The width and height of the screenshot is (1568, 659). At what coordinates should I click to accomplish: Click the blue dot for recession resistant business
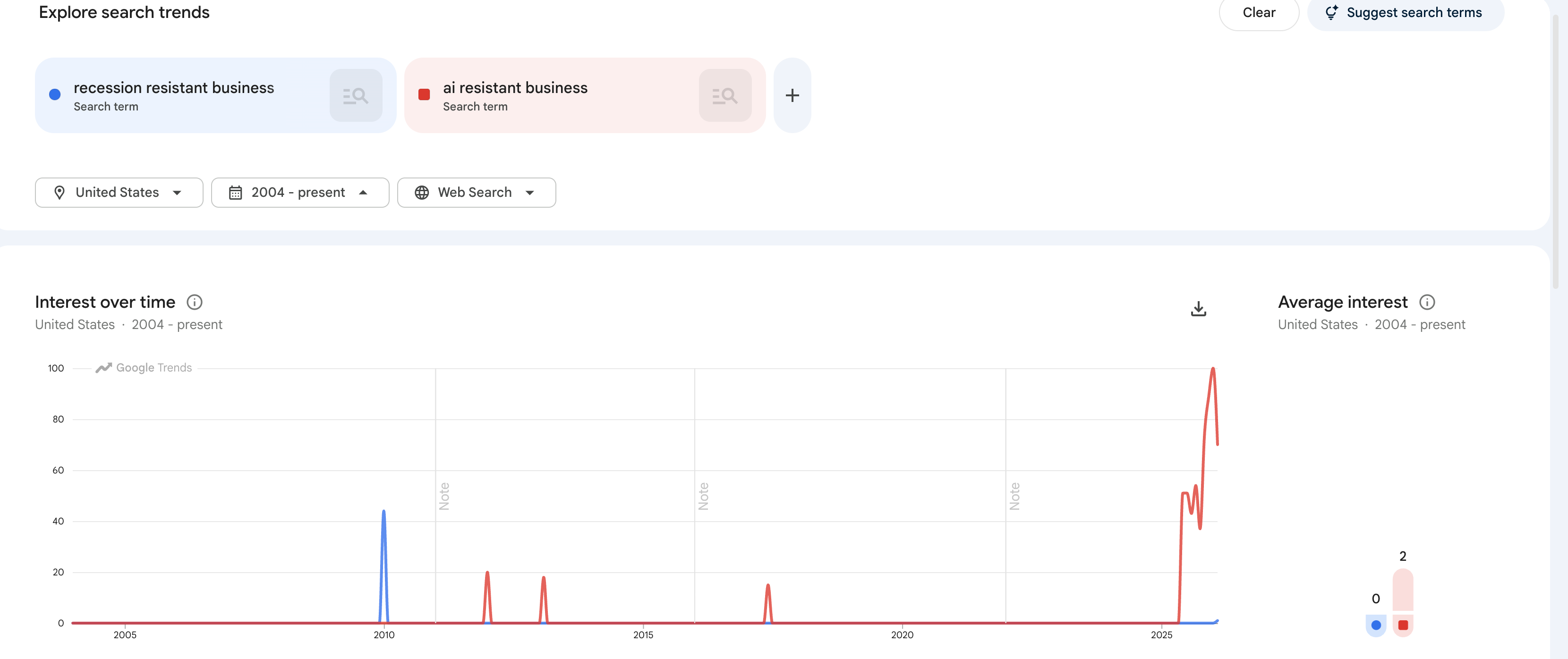pyautogui.click(x=55, y=94)
